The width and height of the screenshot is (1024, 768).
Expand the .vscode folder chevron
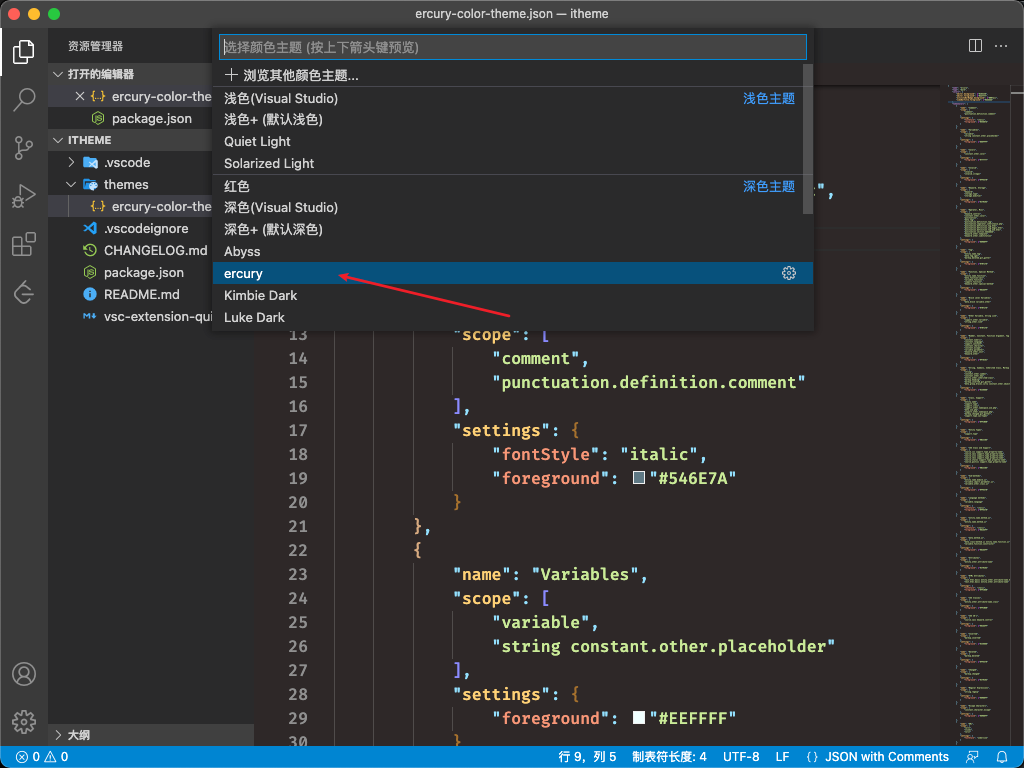(72, 162)
